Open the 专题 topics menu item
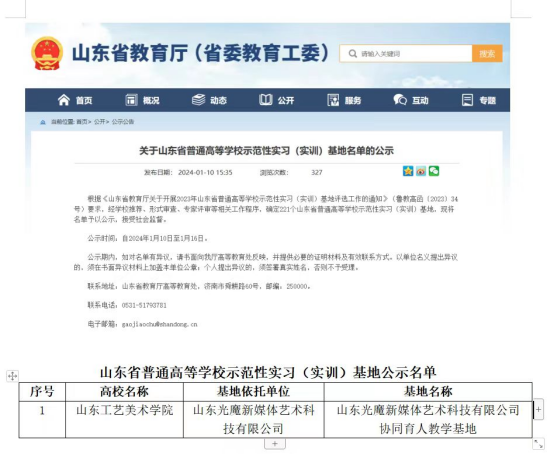Viewport: 554px width, 455px height. point(479,100)
